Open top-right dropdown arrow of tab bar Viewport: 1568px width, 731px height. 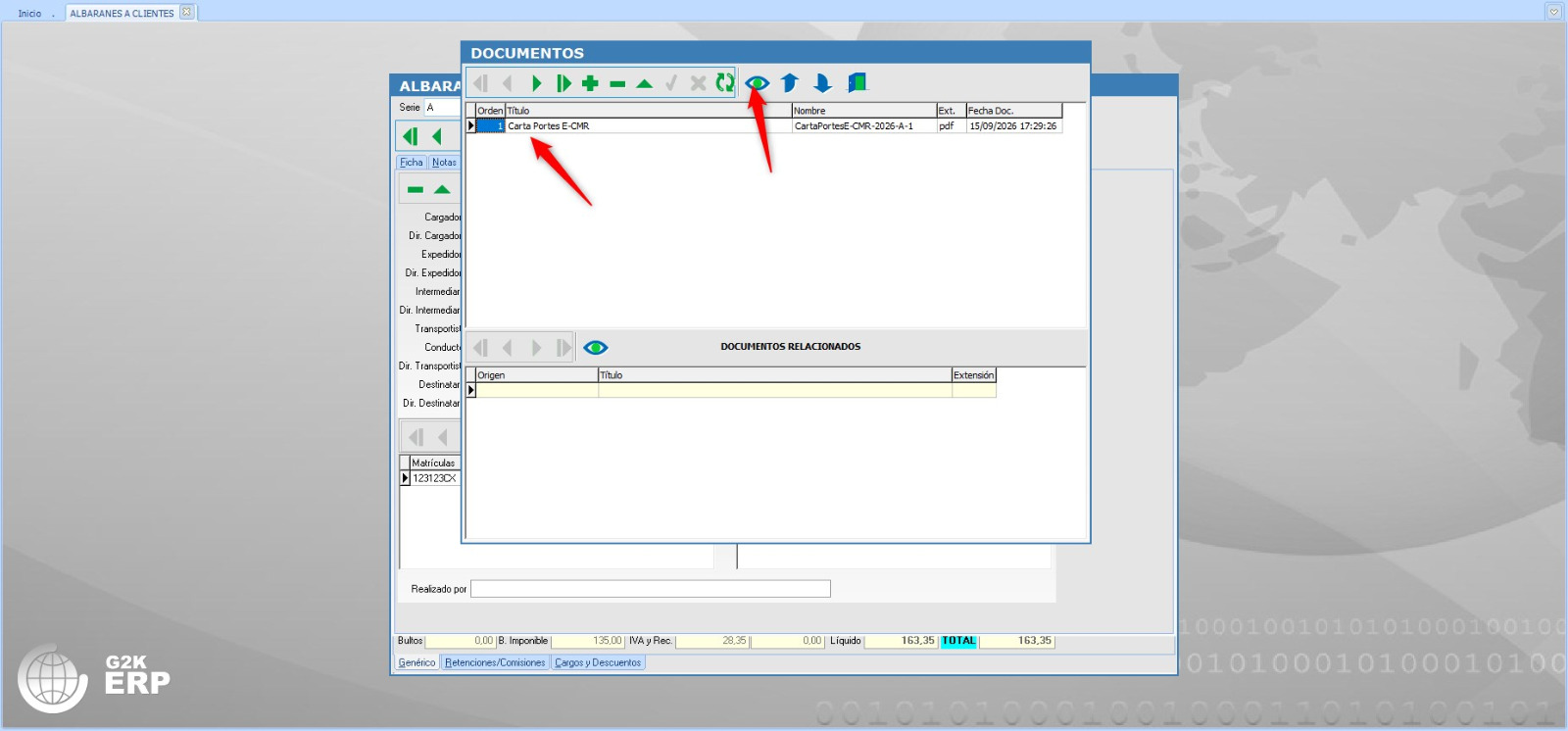1553,12
